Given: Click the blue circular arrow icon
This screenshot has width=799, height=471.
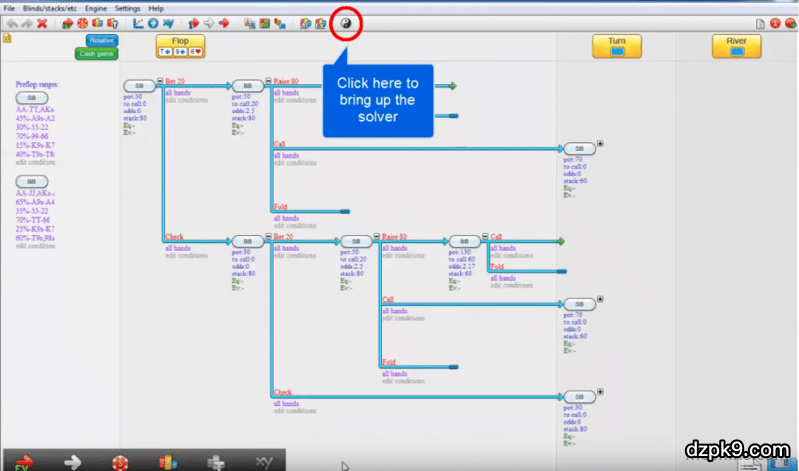Looking at the screenshot, I should [153, 23].
